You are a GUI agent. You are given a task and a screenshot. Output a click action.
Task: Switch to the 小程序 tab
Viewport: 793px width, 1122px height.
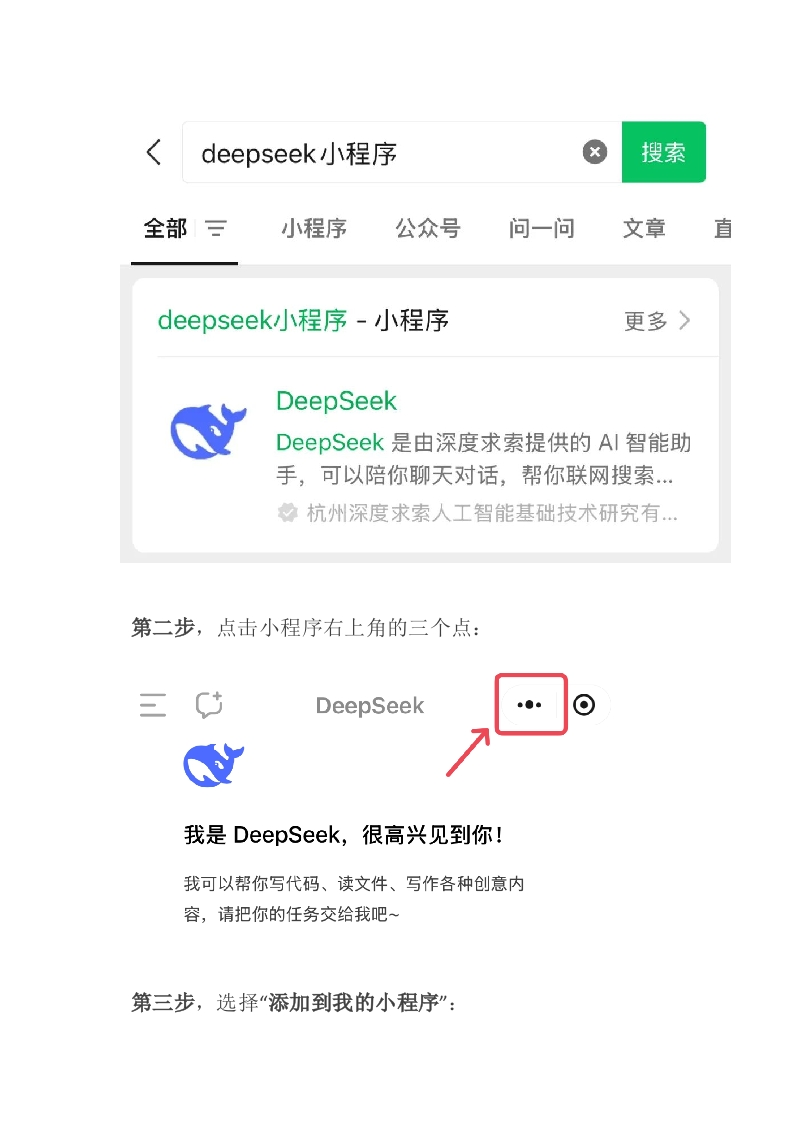pyautogui.click(x=314, y=228)
